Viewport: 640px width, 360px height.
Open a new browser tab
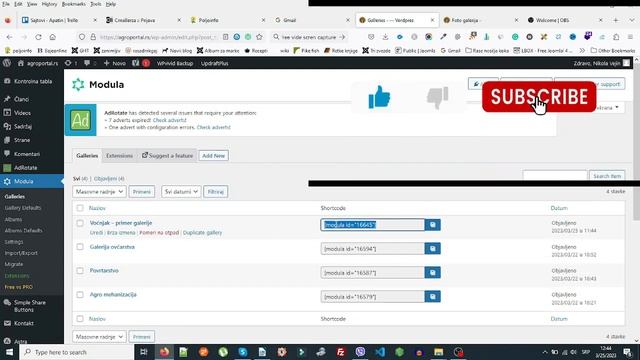click(x=616, y=20)
